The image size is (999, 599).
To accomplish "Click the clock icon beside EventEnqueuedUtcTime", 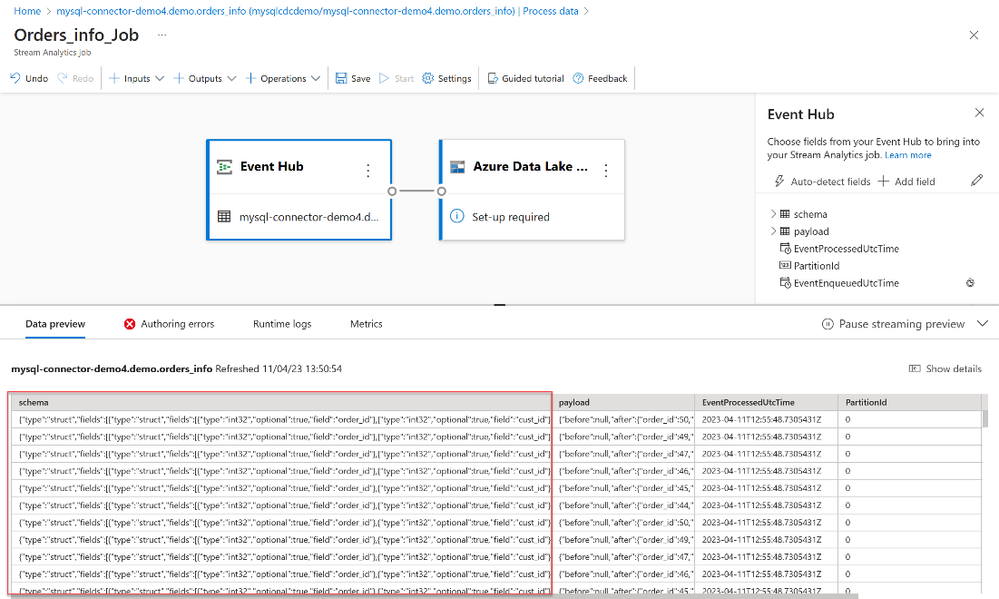I will point(970,283).
